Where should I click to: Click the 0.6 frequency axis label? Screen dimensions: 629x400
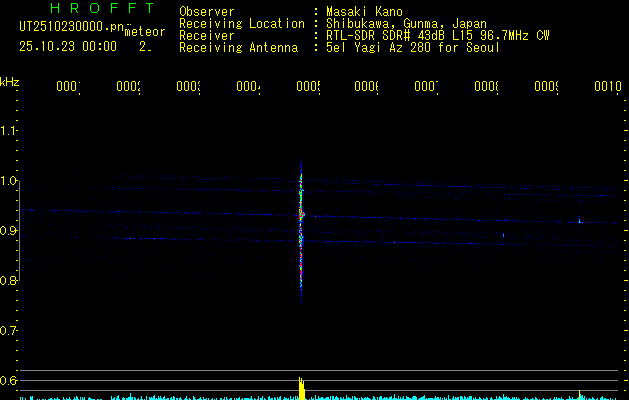9,380
